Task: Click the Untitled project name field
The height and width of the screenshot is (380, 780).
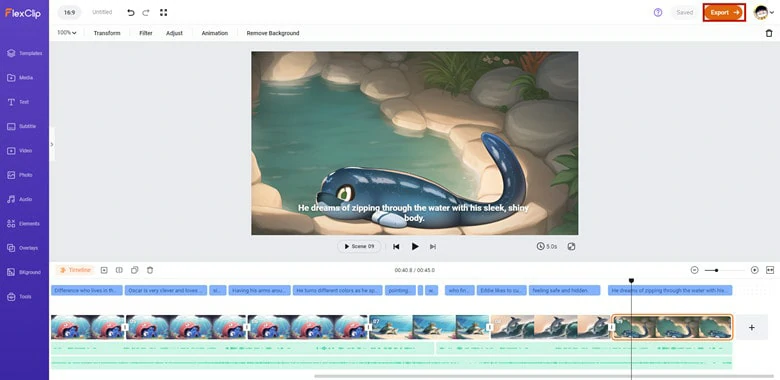Action: (102, 12)
